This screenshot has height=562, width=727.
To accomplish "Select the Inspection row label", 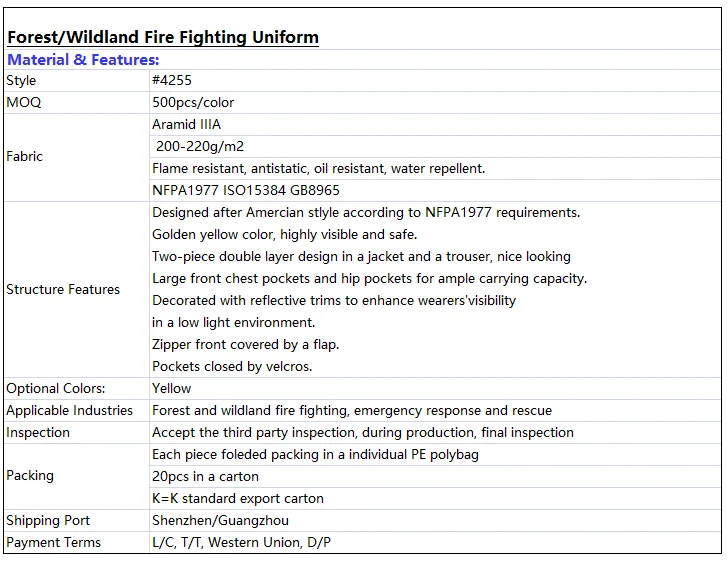I will (38, 433).
